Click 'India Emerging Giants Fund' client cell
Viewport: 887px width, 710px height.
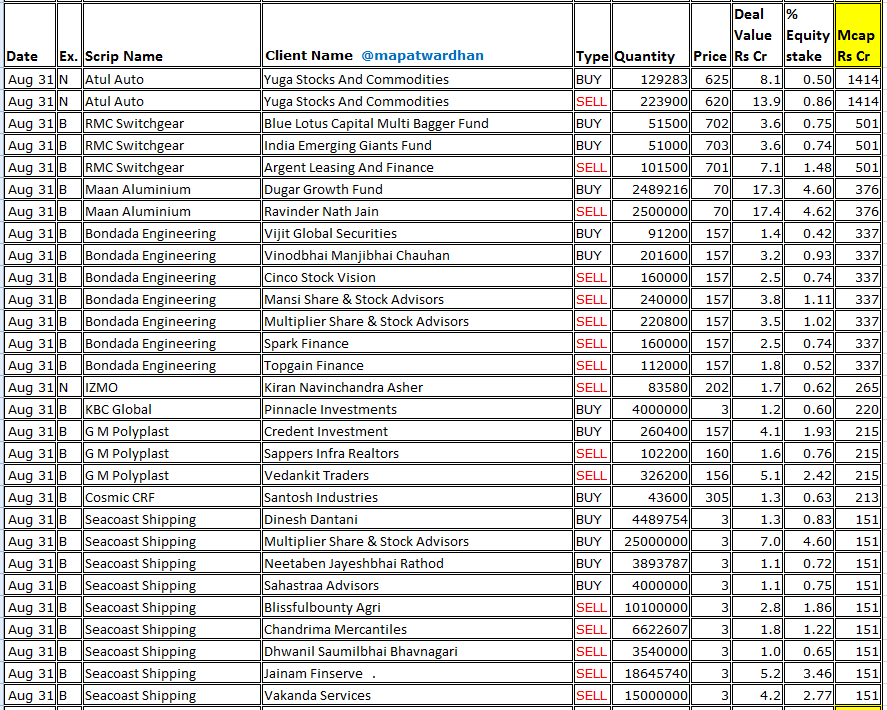pos(417,145)
